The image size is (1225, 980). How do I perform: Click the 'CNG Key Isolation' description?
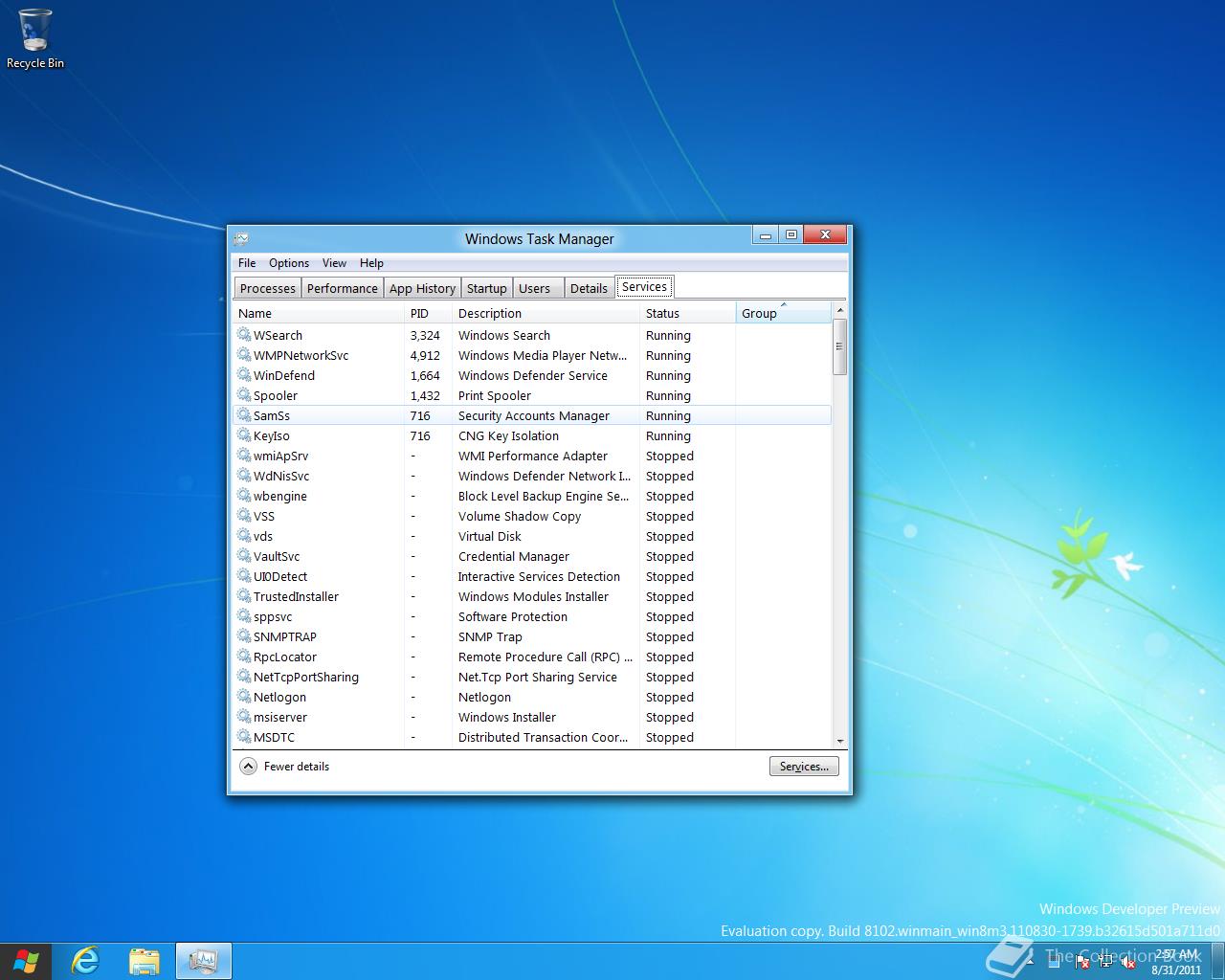tap(508, 435)
